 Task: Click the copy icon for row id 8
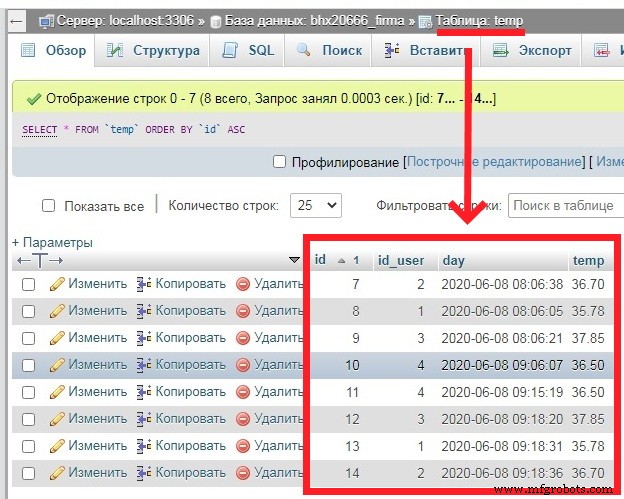pyautogui.click(x=143, y=311)
